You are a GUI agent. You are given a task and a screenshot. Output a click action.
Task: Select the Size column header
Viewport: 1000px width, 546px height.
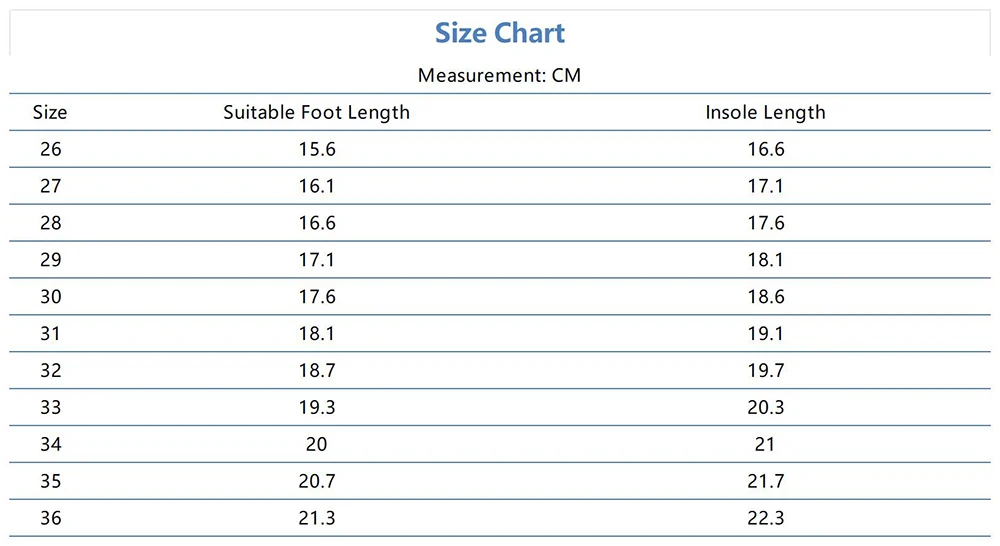[x=50, y=112]
